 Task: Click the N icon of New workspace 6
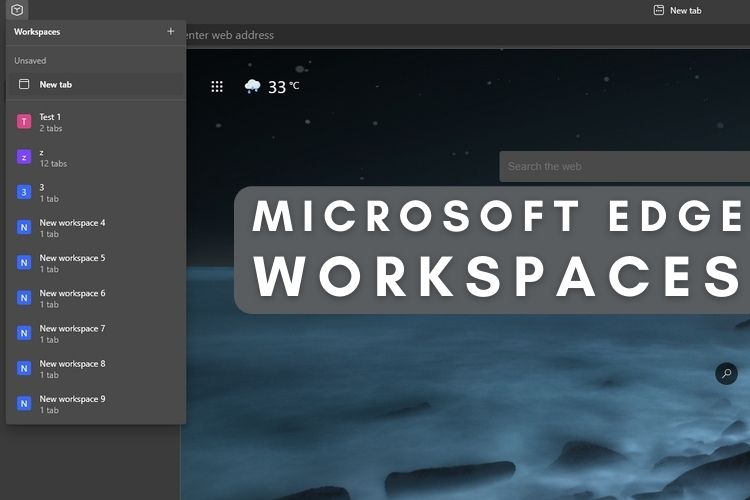(x=24, y=298)
